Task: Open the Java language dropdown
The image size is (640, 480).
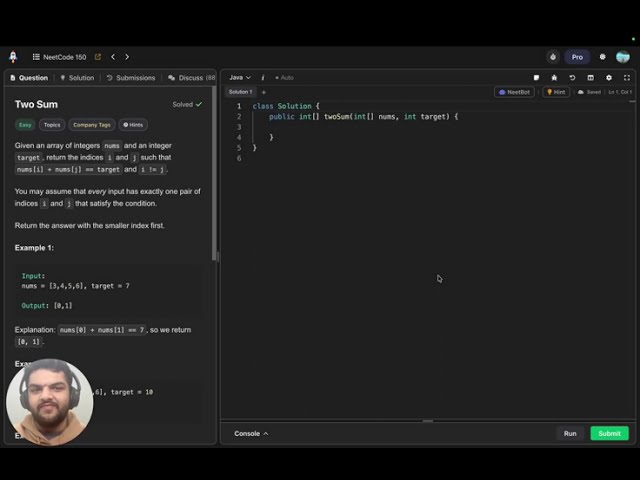Action: (240, 77)
